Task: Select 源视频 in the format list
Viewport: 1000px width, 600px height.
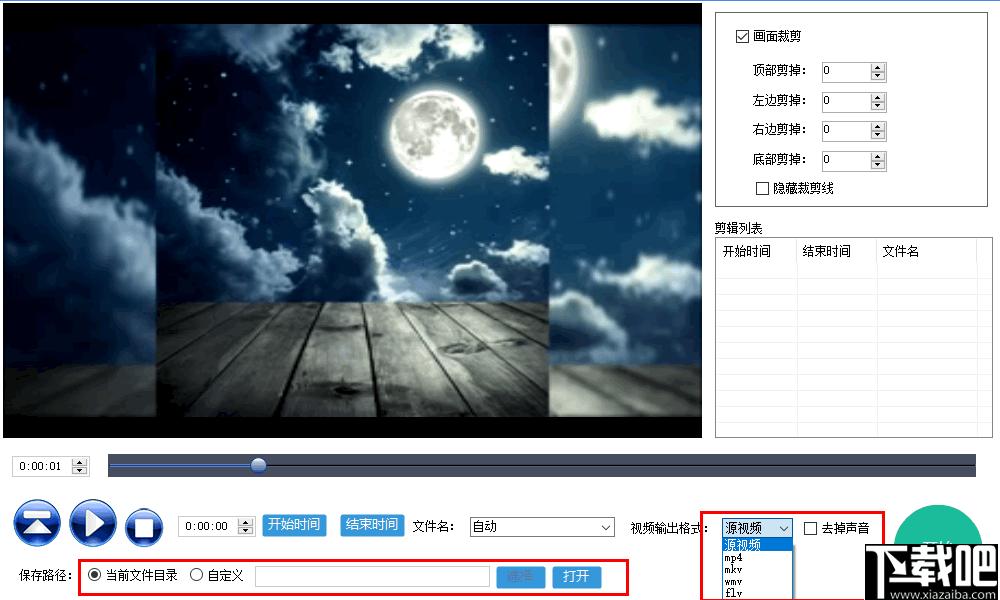Action: coord(758,545)
